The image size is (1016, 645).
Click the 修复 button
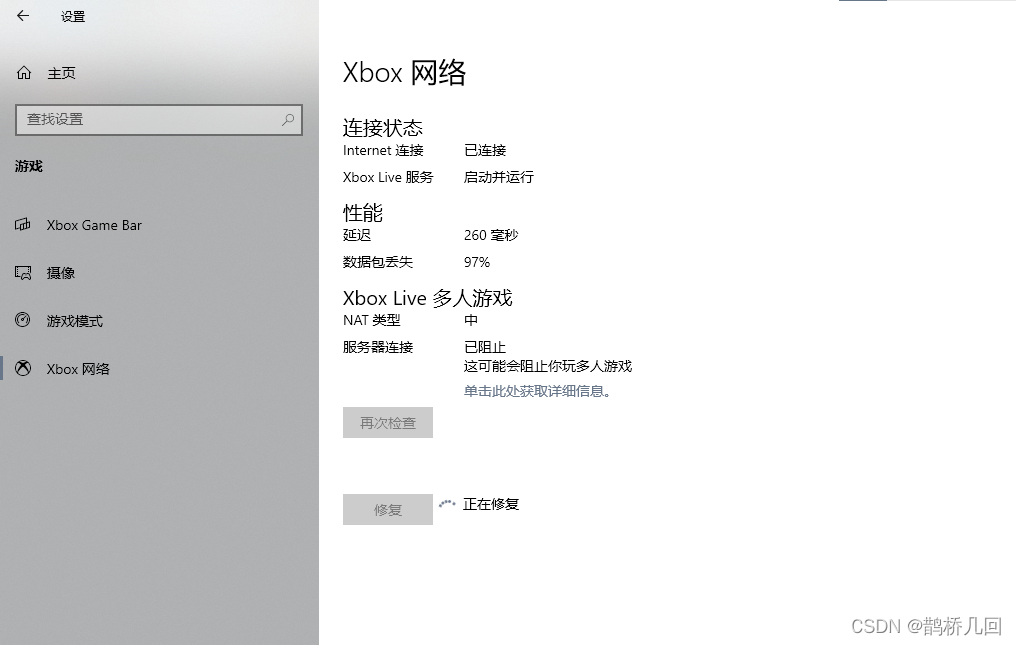pos(387,510)
